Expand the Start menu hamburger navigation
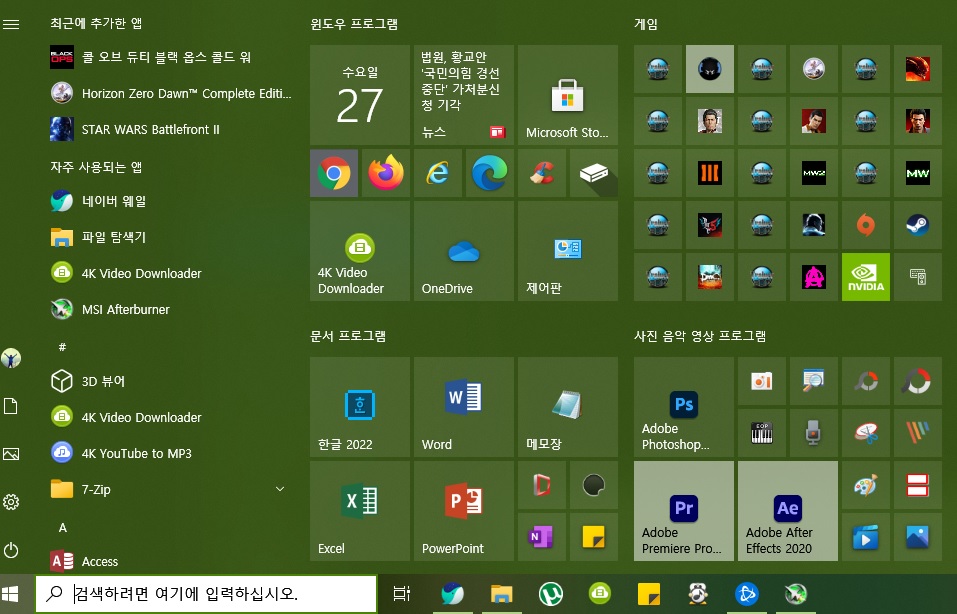This screenshot has height=614, width=957. (x=11, y=24)
